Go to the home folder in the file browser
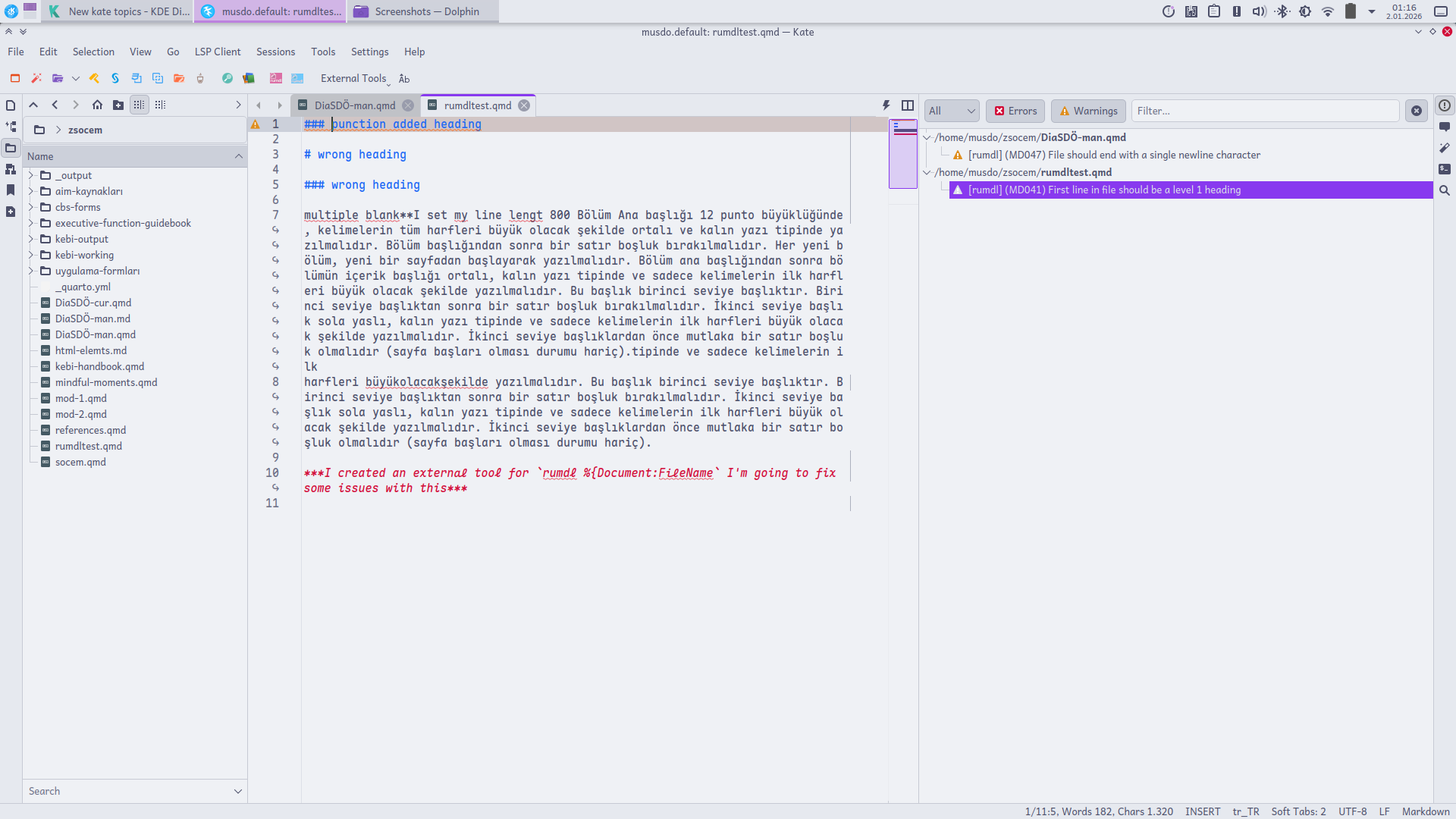Screen dimensions: 1456x819 (x=97, y=105)
